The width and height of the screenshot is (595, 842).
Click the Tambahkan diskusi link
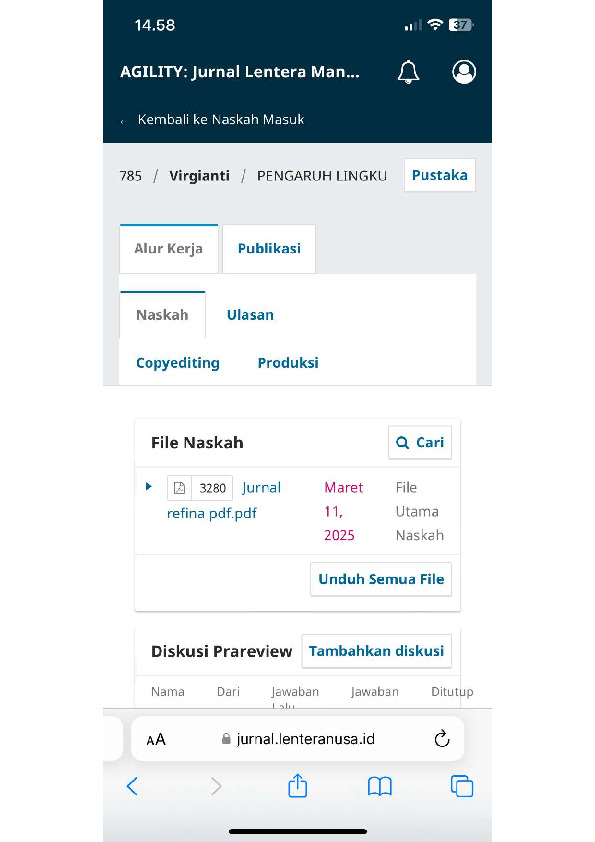(x=376, y=651)
